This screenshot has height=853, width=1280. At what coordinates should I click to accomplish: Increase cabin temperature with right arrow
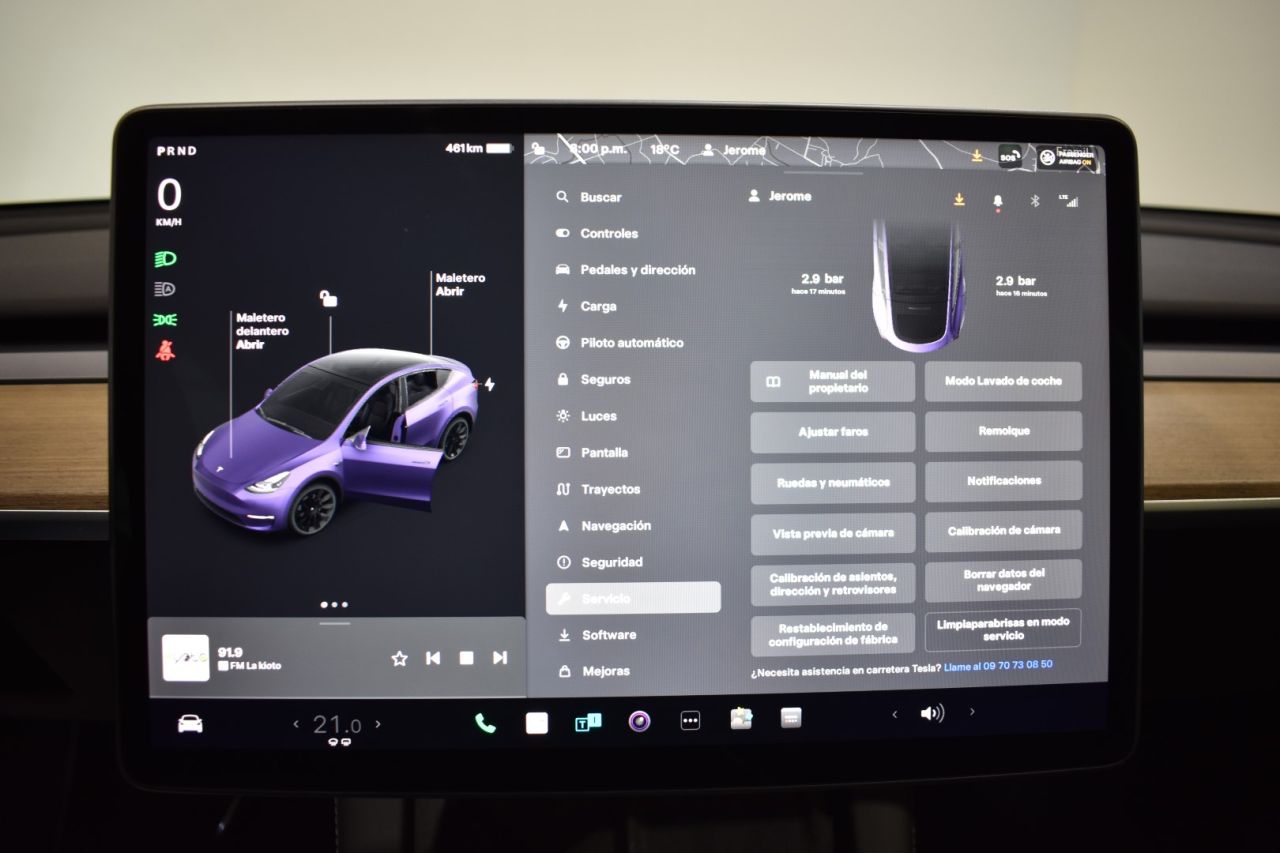(377, 724)
